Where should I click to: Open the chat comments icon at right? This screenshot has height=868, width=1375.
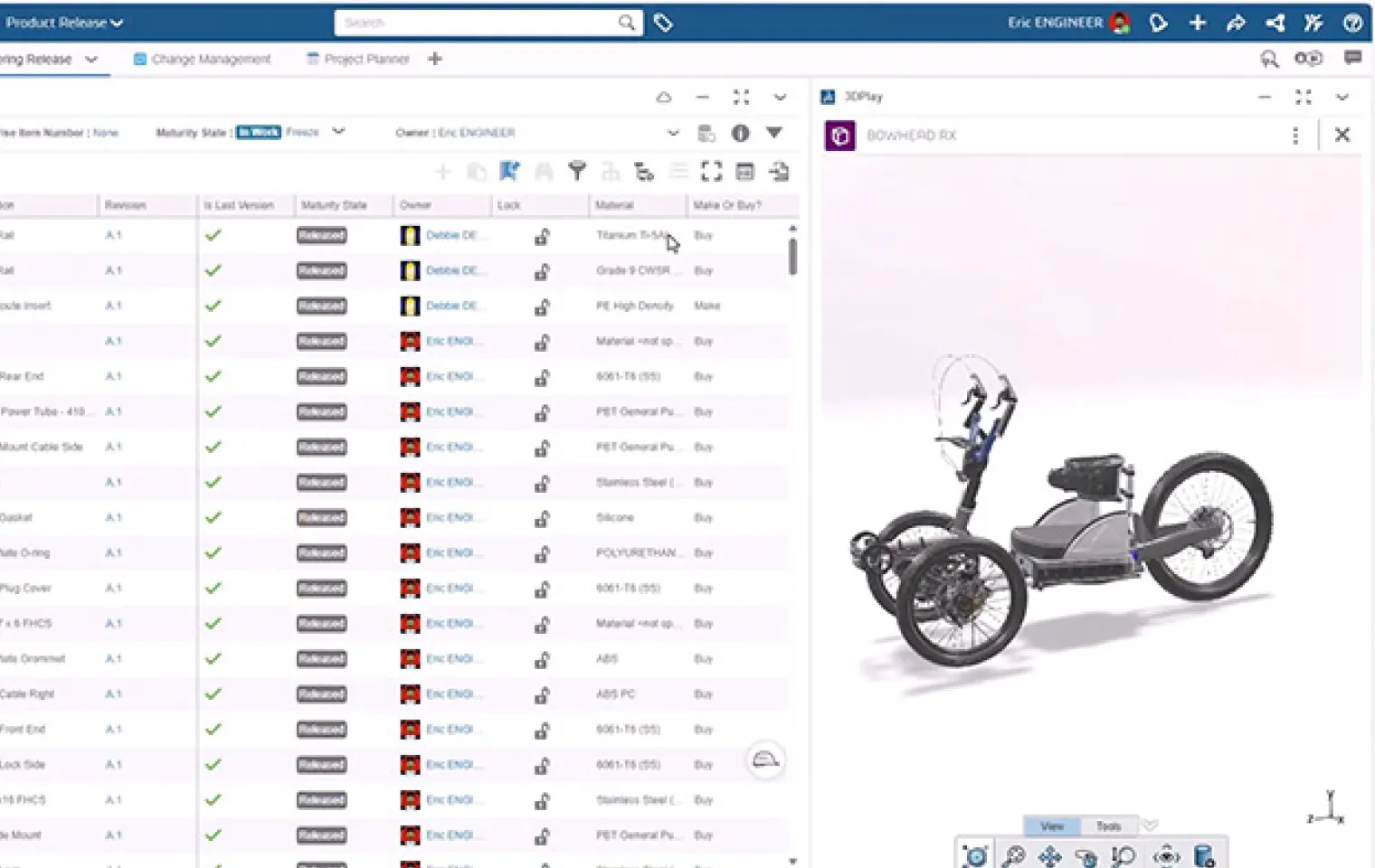point(1352,58)
